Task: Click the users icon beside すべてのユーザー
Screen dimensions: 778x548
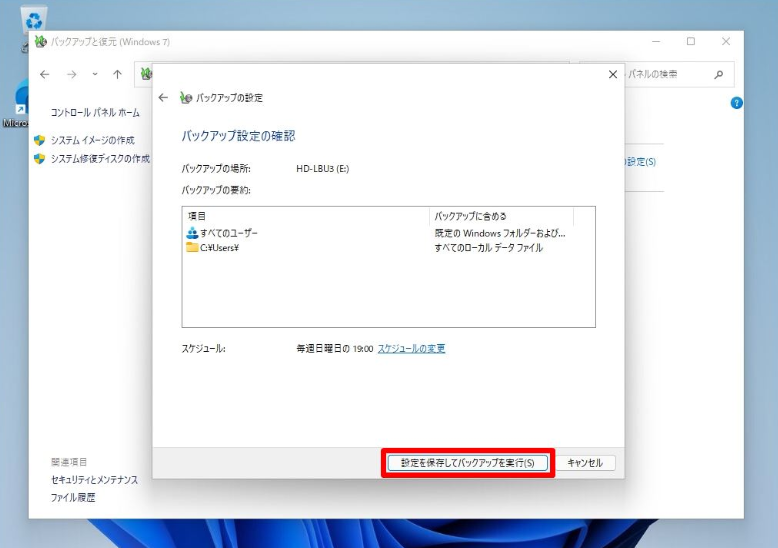Action: pyautogui.click(x=192, y=233)
